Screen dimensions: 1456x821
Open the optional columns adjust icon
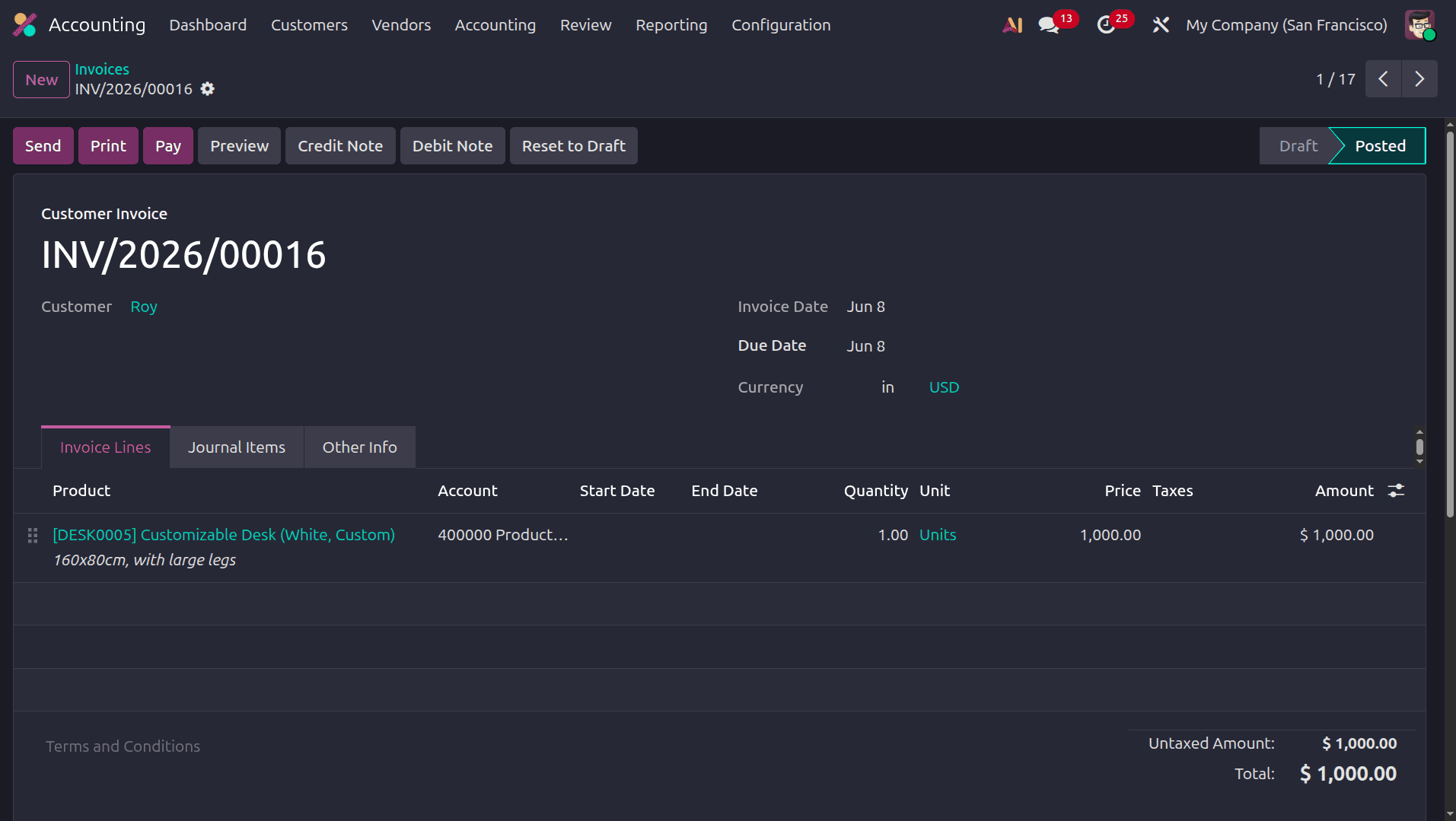tap(1396, 491)
